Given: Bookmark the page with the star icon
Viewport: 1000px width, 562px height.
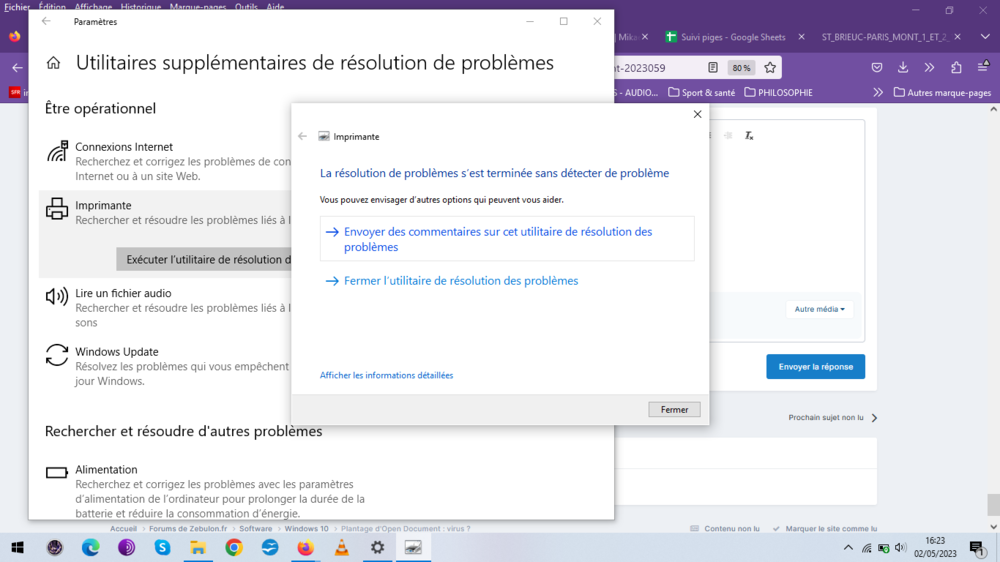Looking at the screenshot, I should coord(770,68).
